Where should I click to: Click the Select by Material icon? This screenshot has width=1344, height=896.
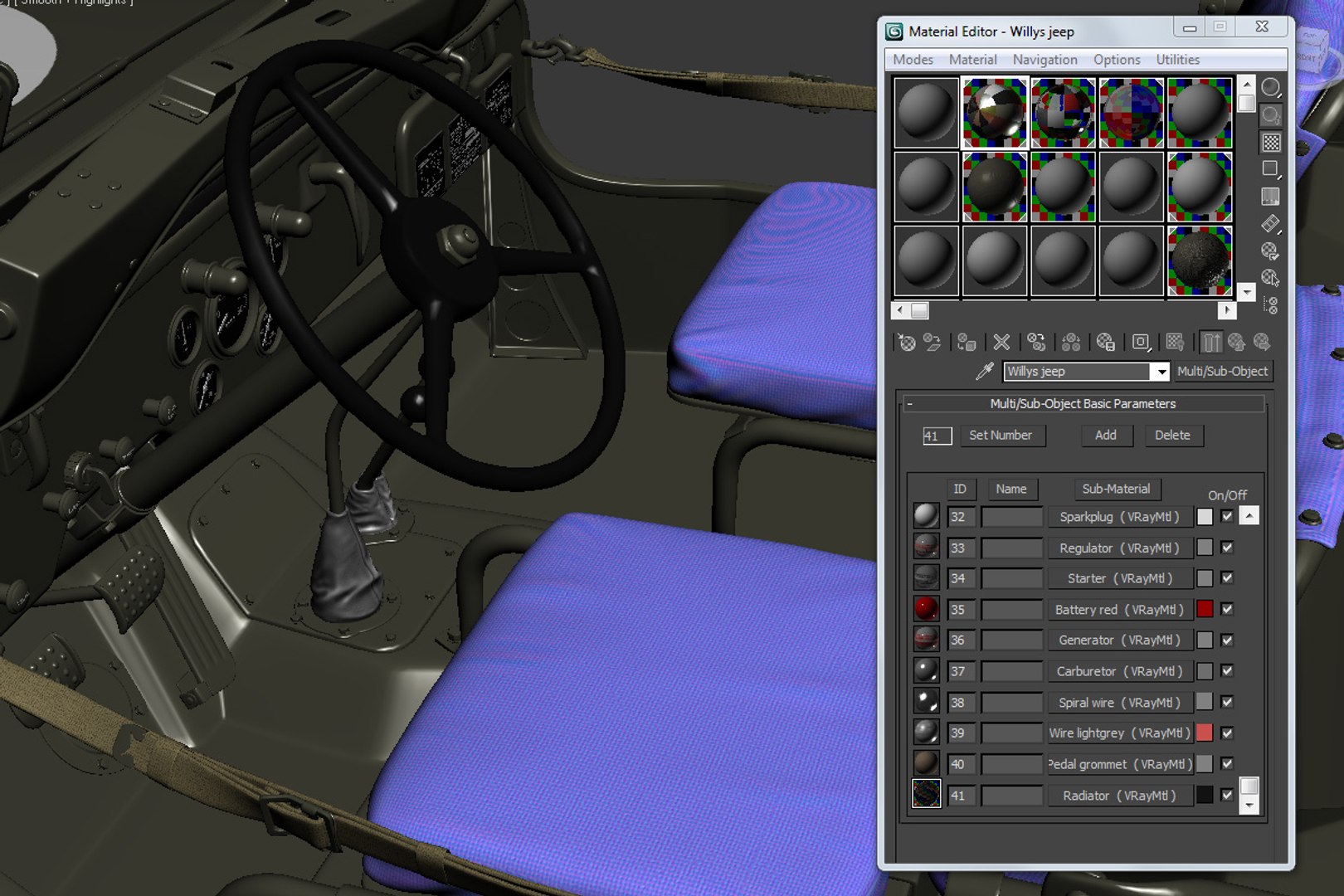tap(1270, 278)
